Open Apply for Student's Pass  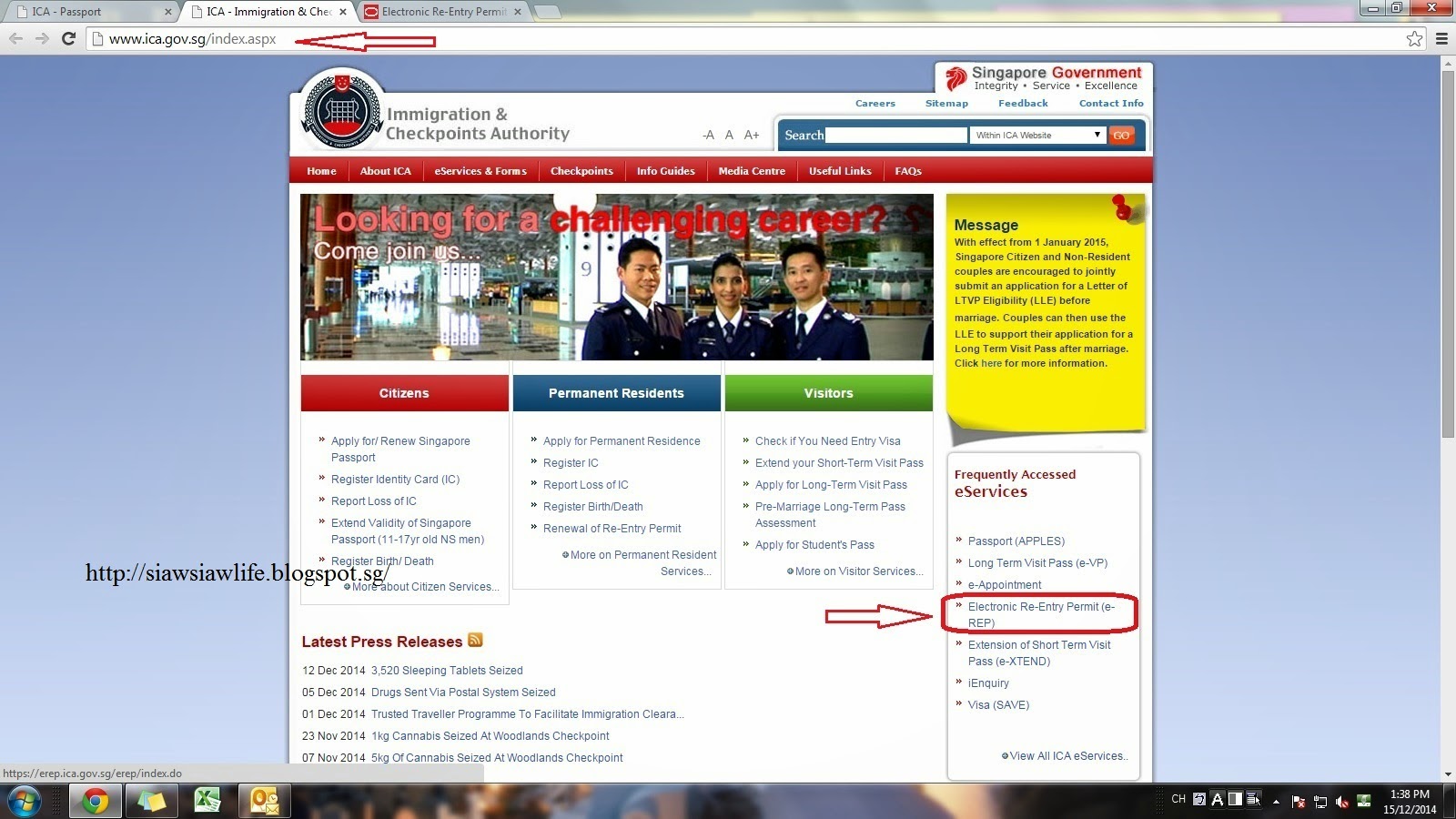coord(814,544)
